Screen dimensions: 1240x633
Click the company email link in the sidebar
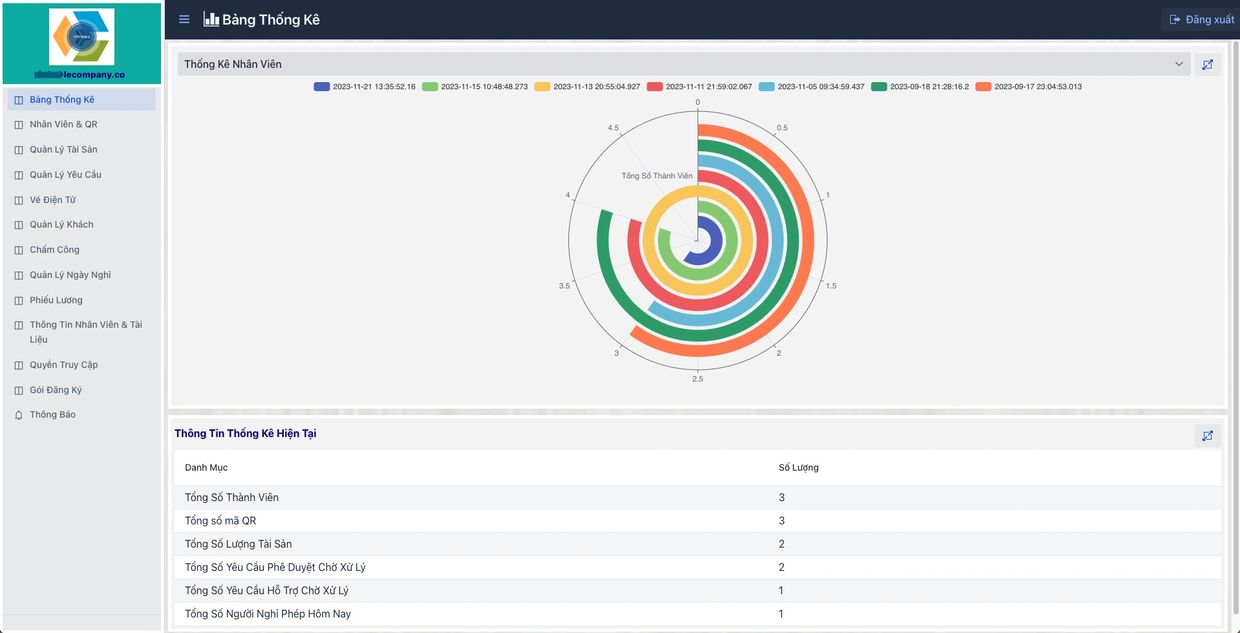coord(81,74)
